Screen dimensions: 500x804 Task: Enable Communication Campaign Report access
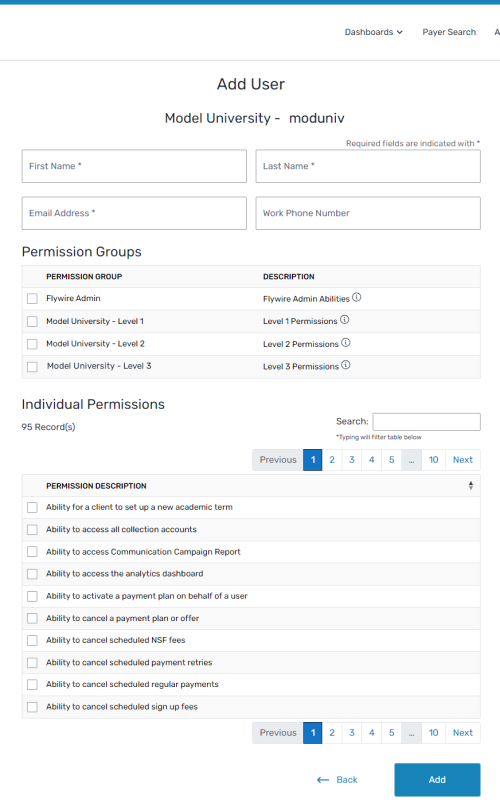click(32, 552)
